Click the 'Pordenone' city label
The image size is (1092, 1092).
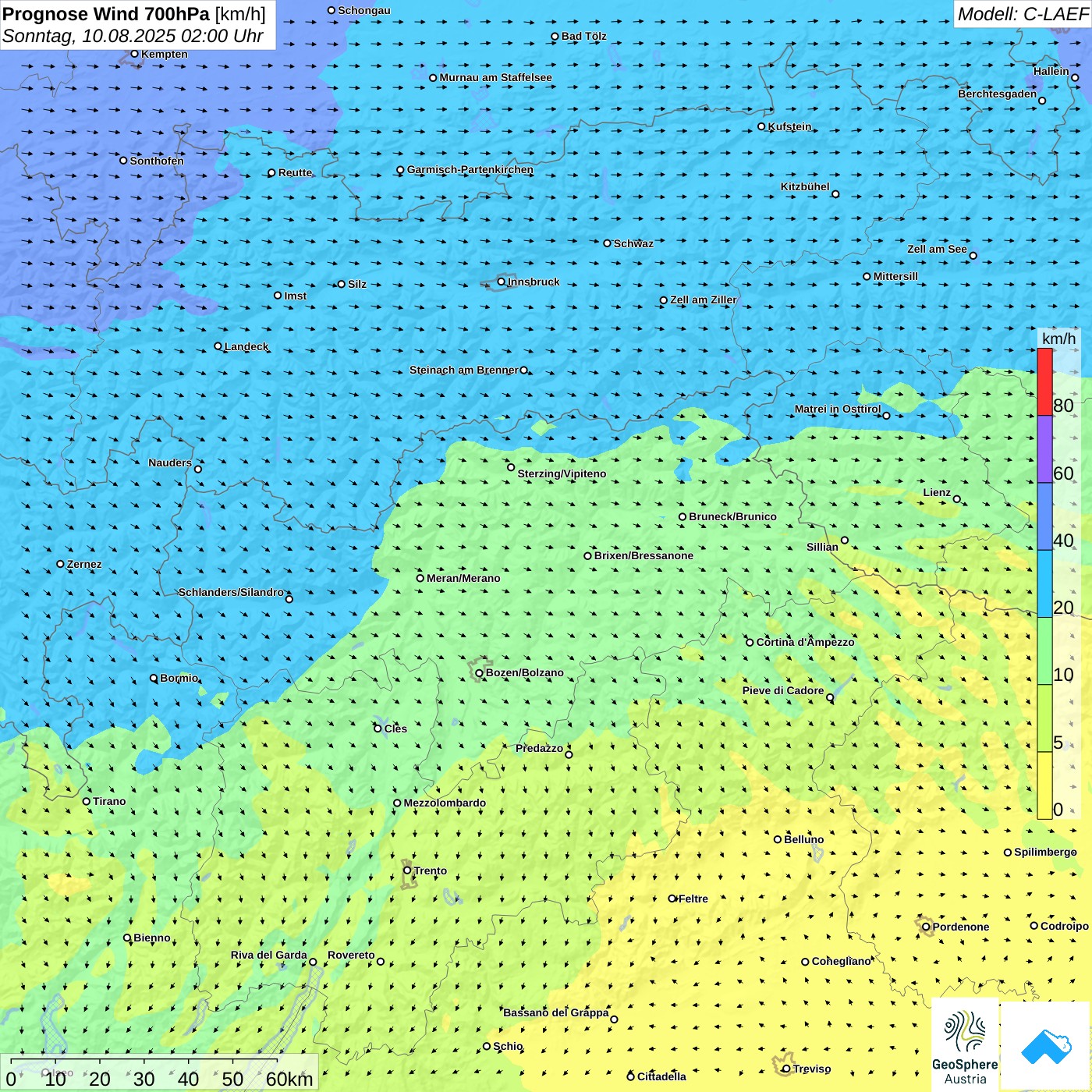961,927
